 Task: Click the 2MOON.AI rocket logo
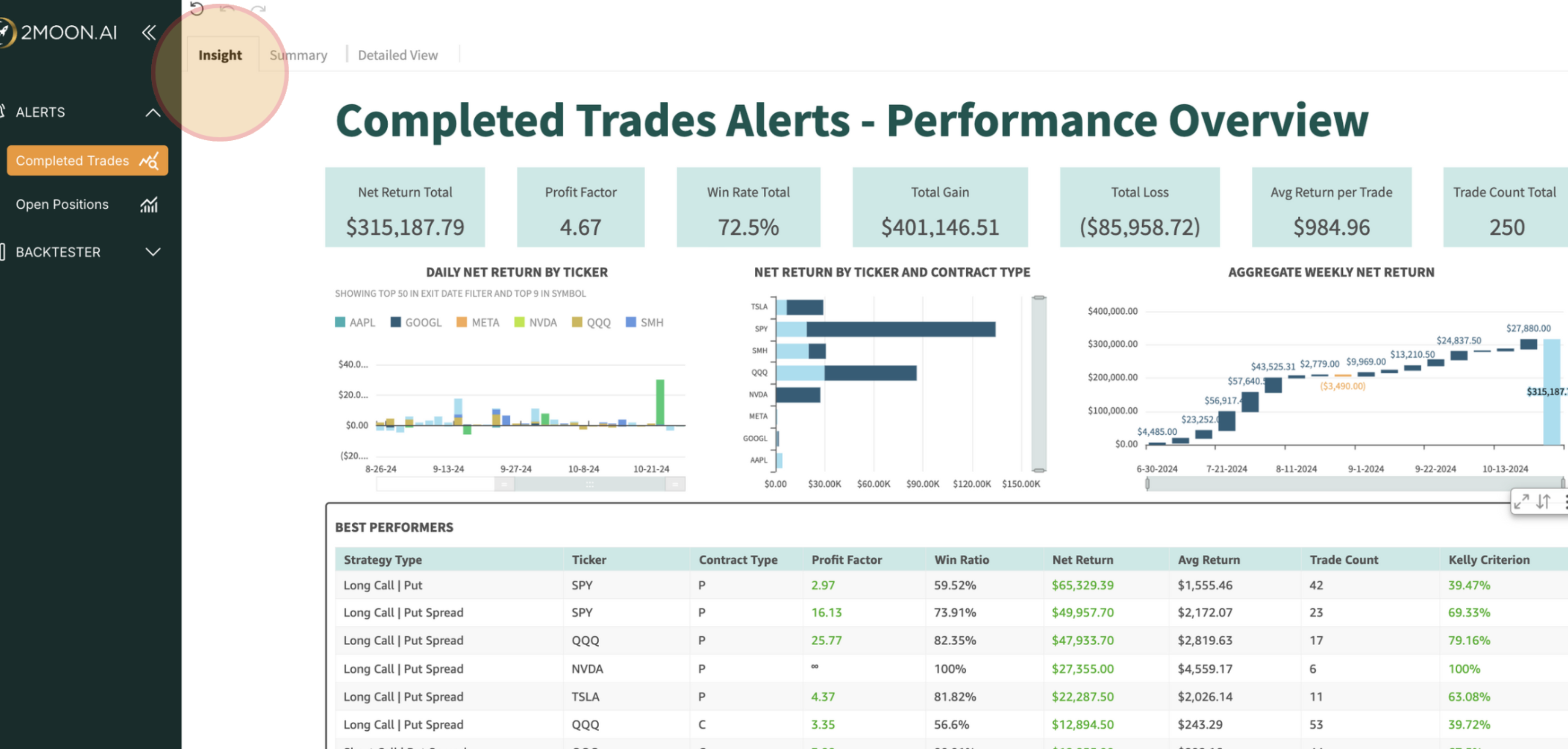[6, 32]
